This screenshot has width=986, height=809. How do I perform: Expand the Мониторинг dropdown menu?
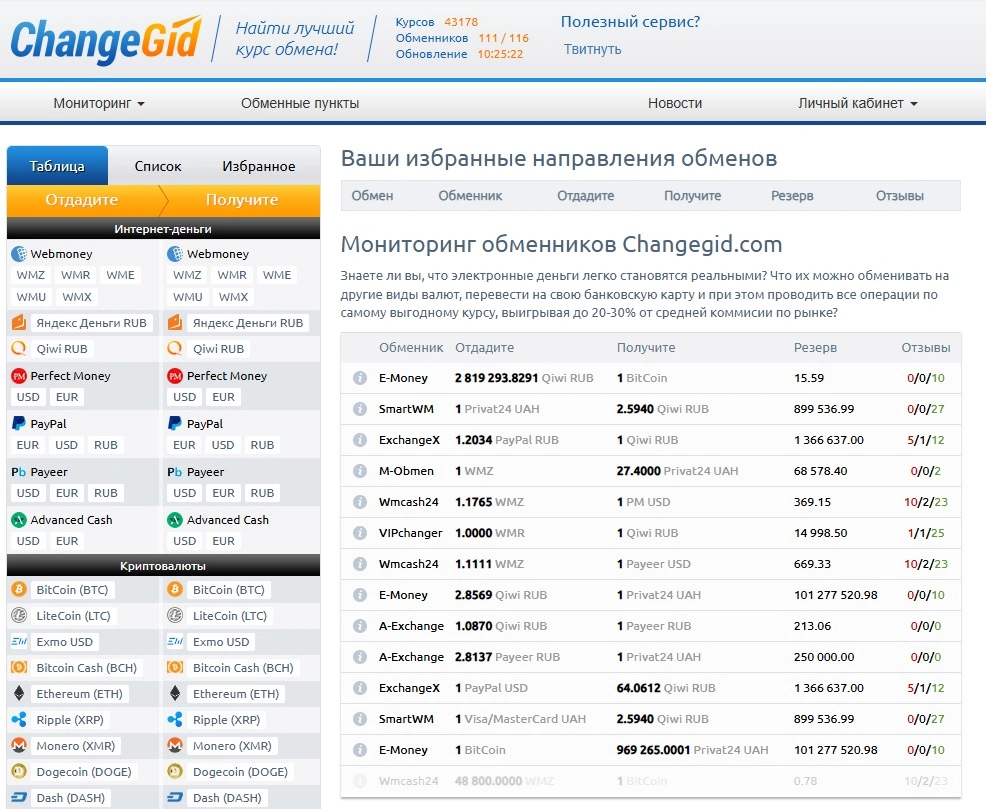pos(99,103)
